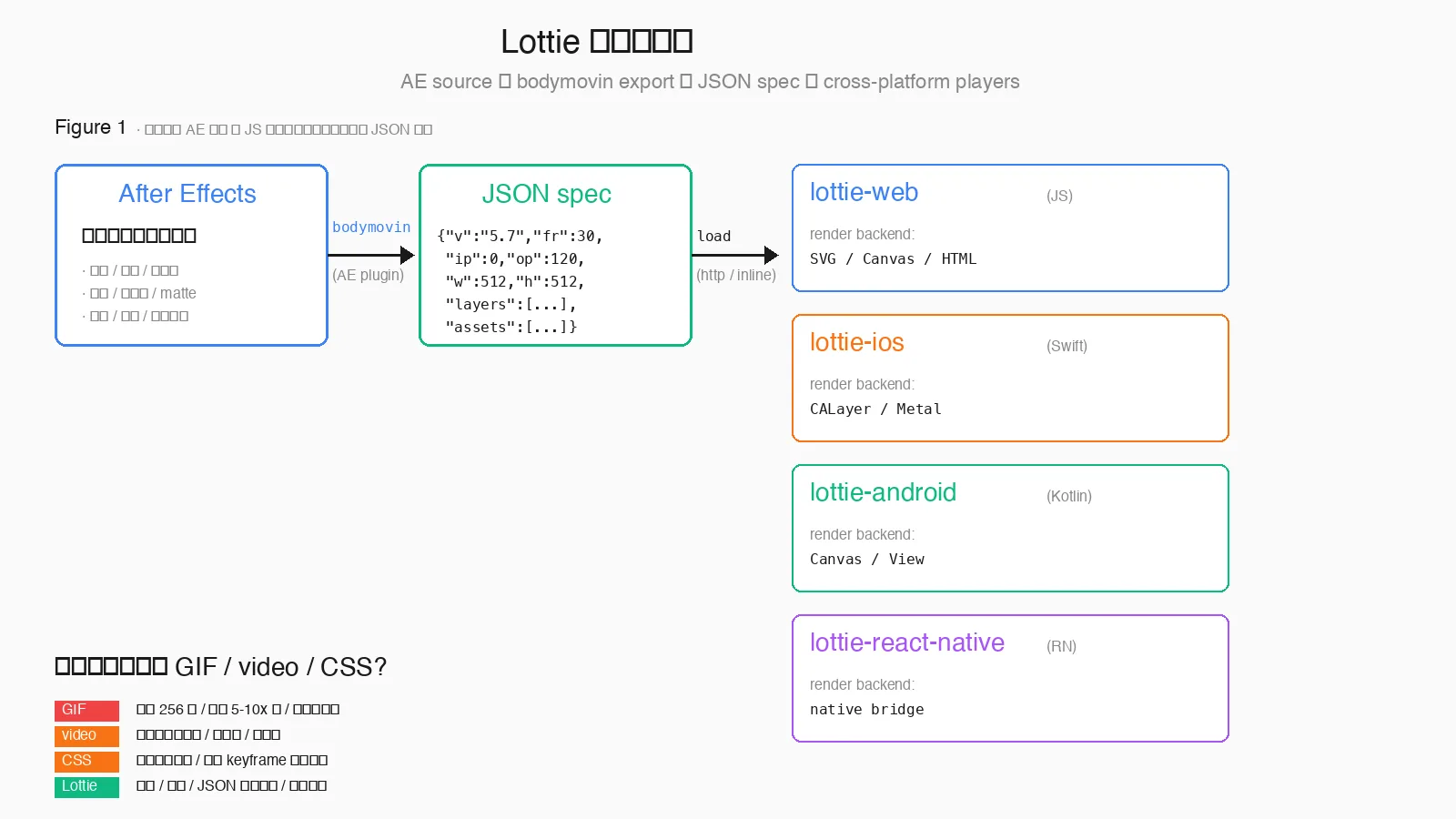Screen dimensions: 1456x819
Task: Select the subtitle starting with "AE source"
Action: (710, 82)
